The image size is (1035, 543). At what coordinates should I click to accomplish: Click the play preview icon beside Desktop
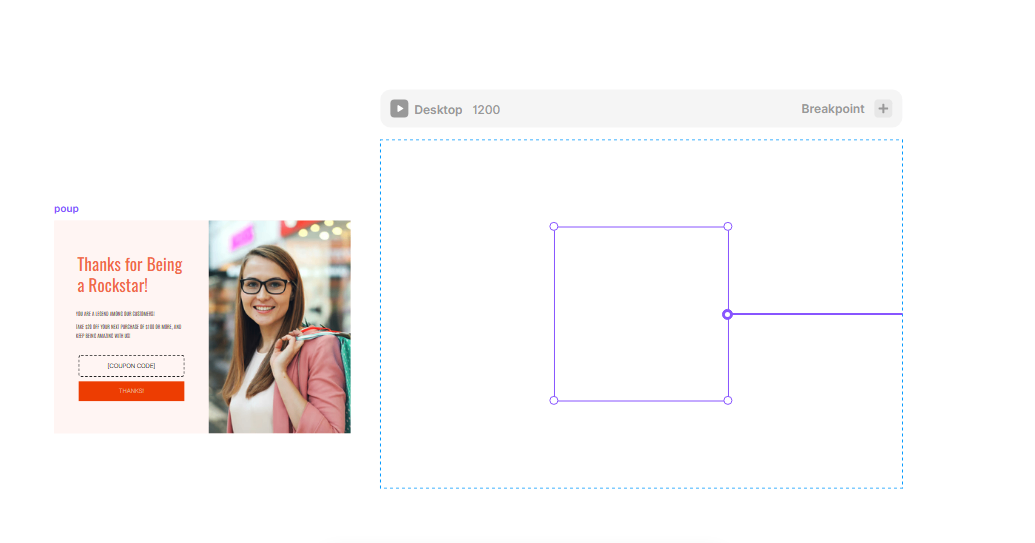pos(399,109)
